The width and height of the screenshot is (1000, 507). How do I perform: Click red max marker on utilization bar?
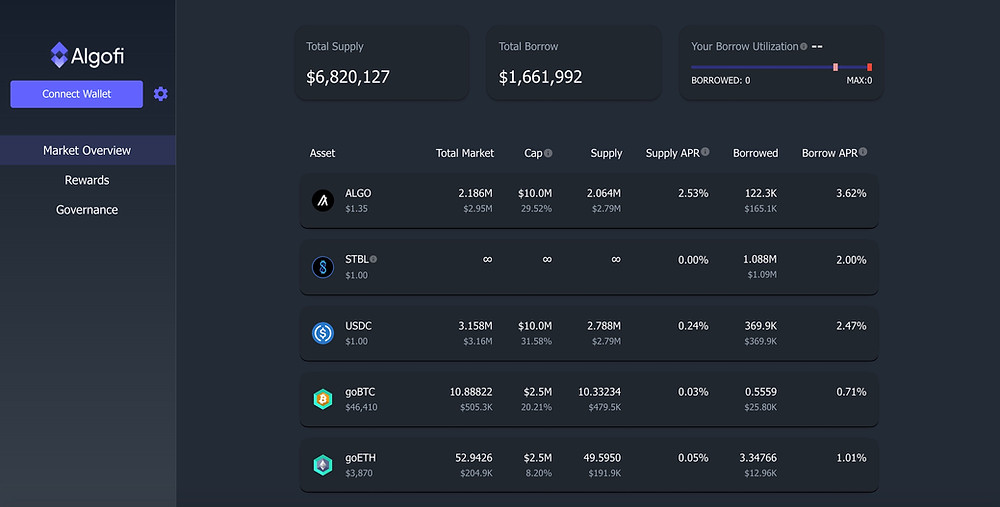tap(869, 67)
